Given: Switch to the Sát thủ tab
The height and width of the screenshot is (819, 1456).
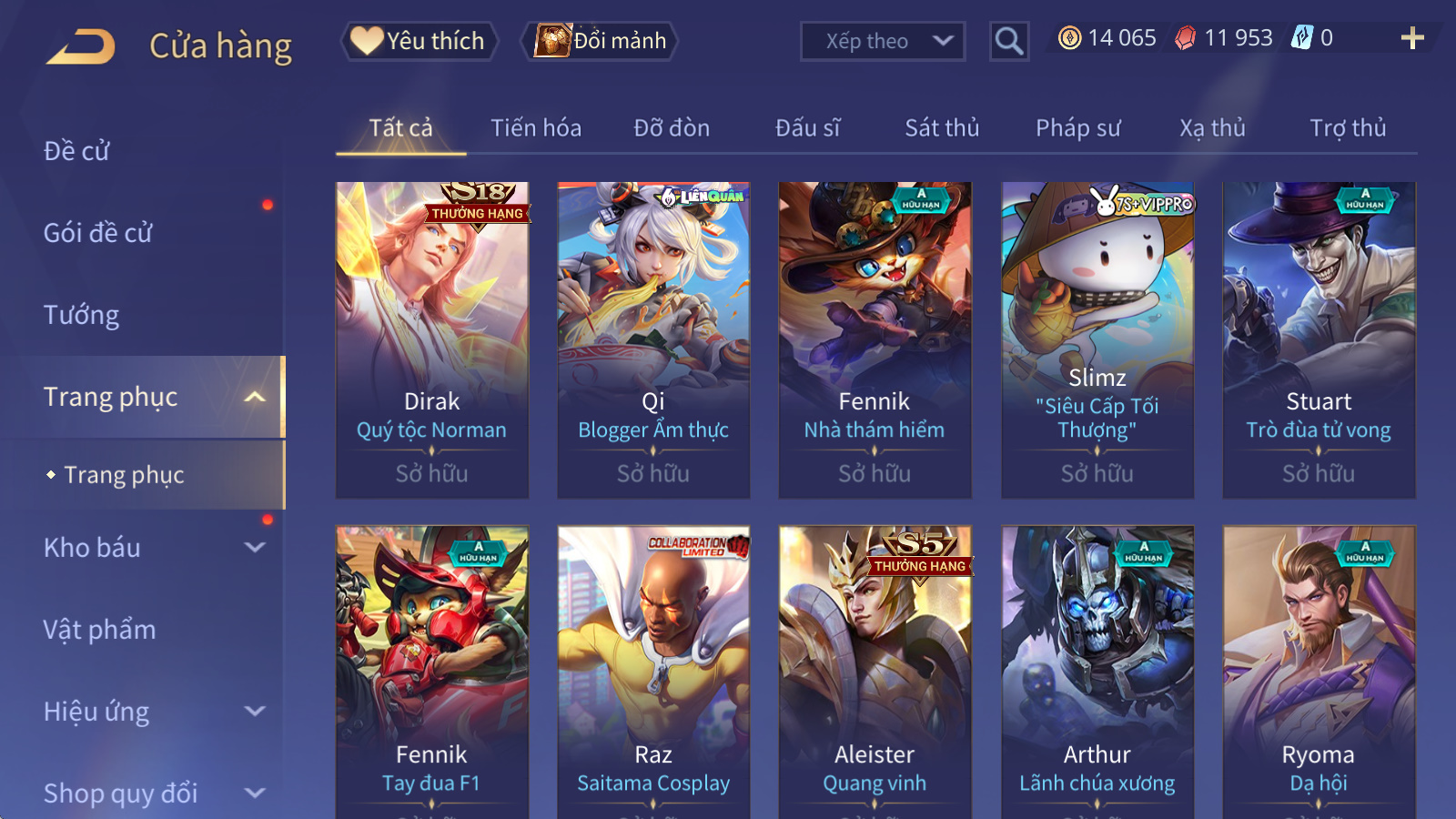Looking at the screenshot, I should (x=942, y=128).
